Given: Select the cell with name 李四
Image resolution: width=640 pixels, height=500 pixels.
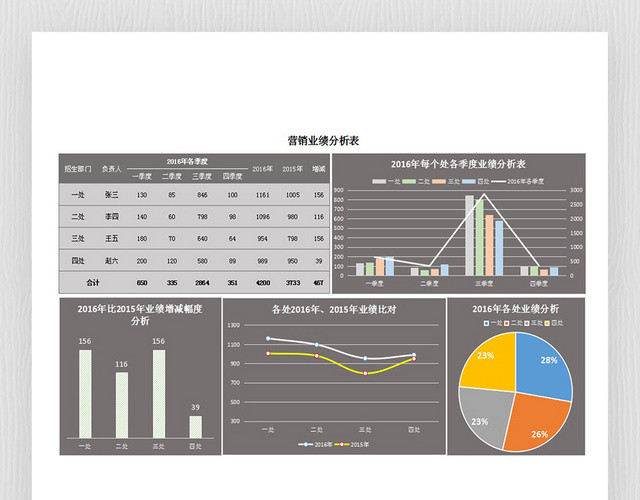Looking at the screenshot, I should (111, 217).
